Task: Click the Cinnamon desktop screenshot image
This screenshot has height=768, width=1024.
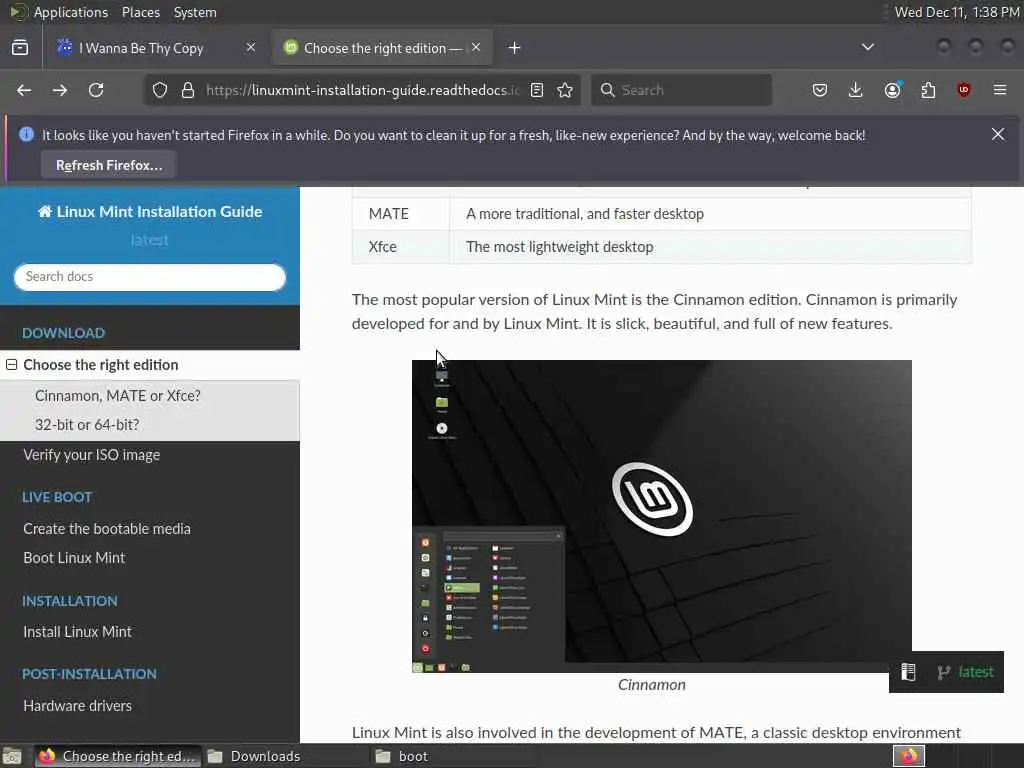Action: [662, 516]
